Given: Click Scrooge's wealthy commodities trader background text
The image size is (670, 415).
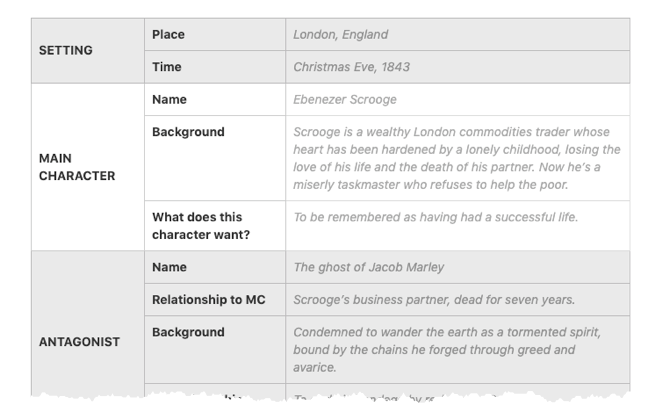Looking at the screenshot, I should [x=457, y=158].
